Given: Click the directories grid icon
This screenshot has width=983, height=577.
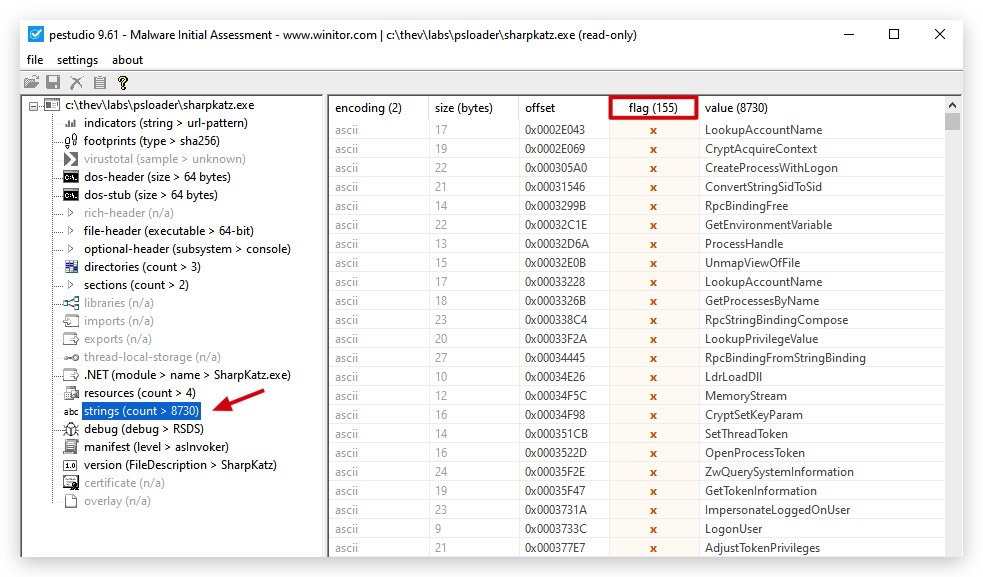Looking at the screenshot, I should (x=71, y=267).
